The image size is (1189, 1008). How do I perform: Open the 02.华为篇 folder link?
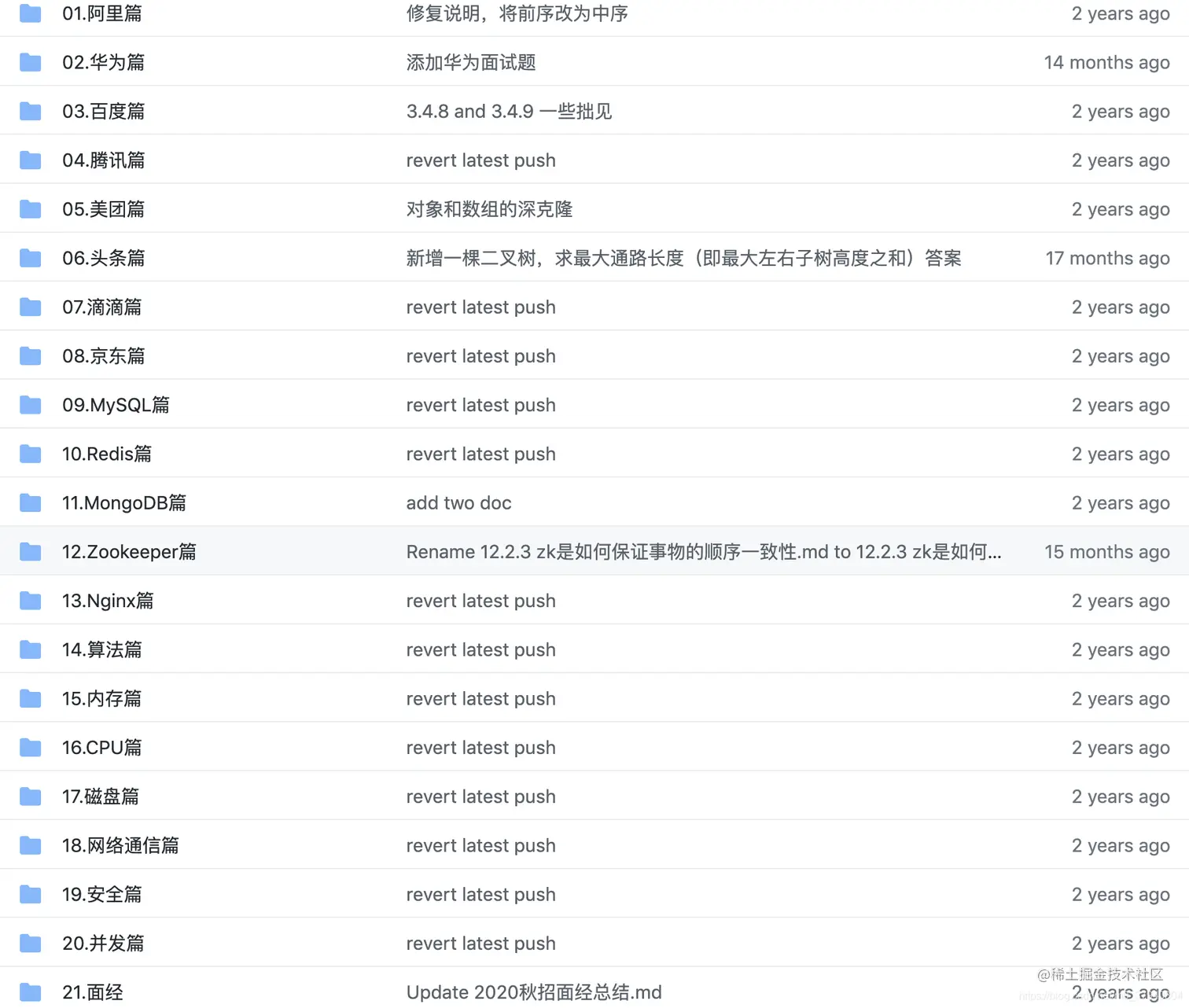coord(104,62)
